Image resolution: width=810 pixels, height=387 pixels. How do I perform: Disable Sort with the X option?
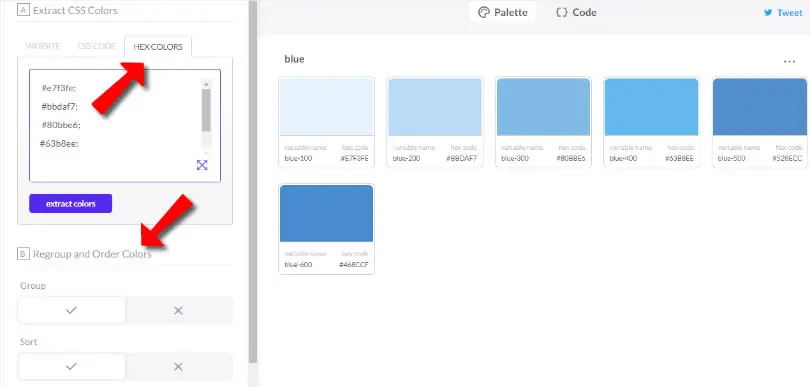178,366
